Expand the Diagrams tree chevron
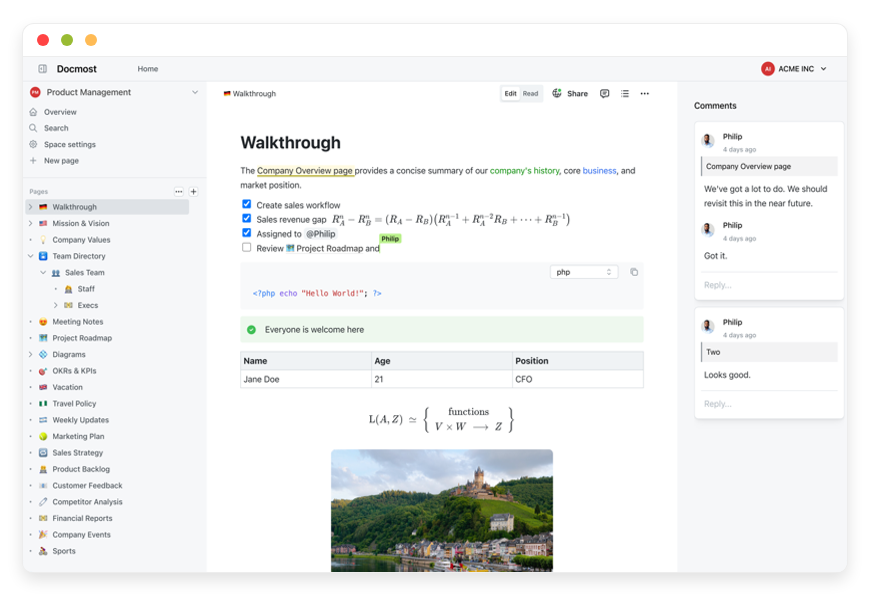The height and width of the screenshot is (595, 870). pos(31,354)
